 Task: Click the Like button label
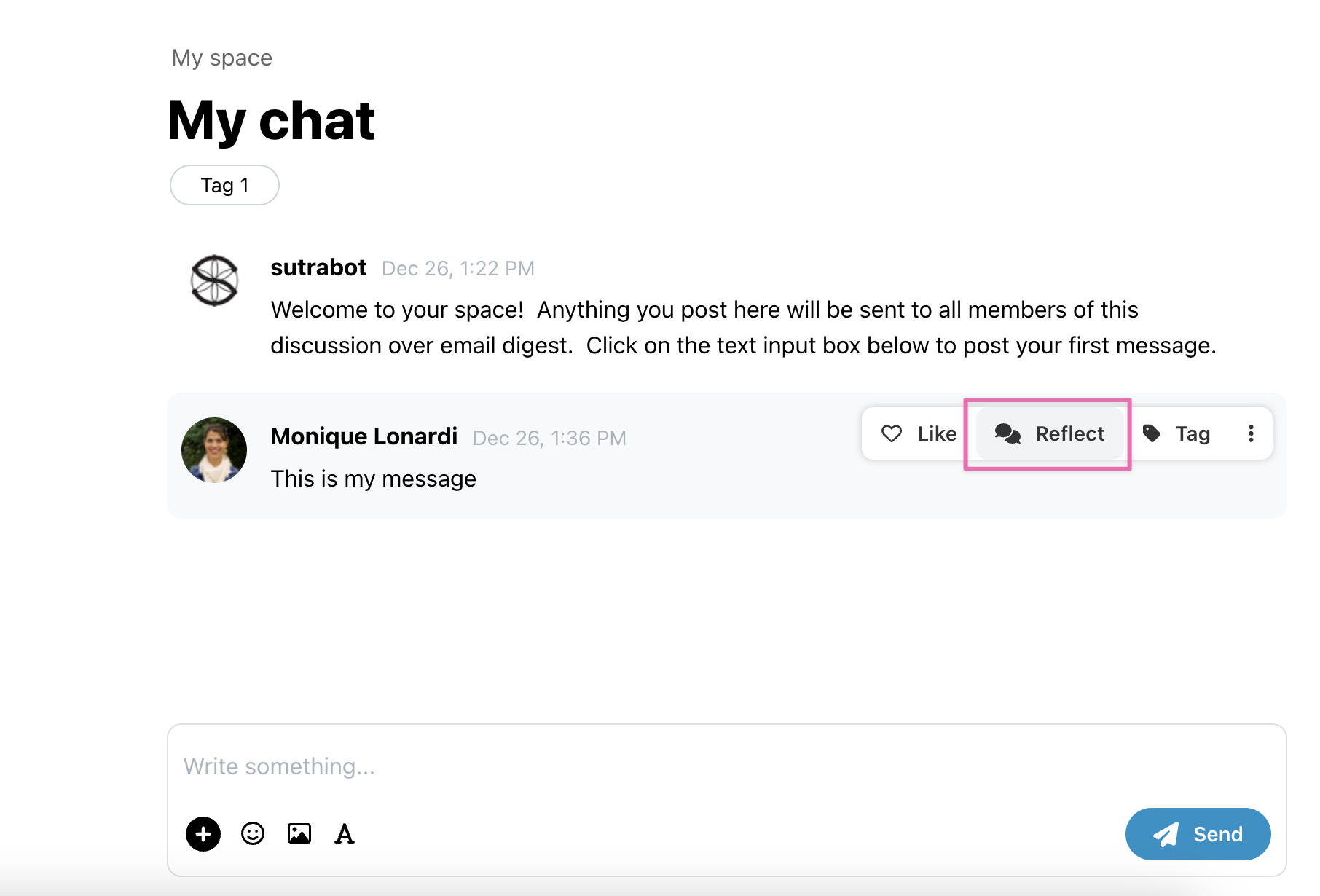937,433
